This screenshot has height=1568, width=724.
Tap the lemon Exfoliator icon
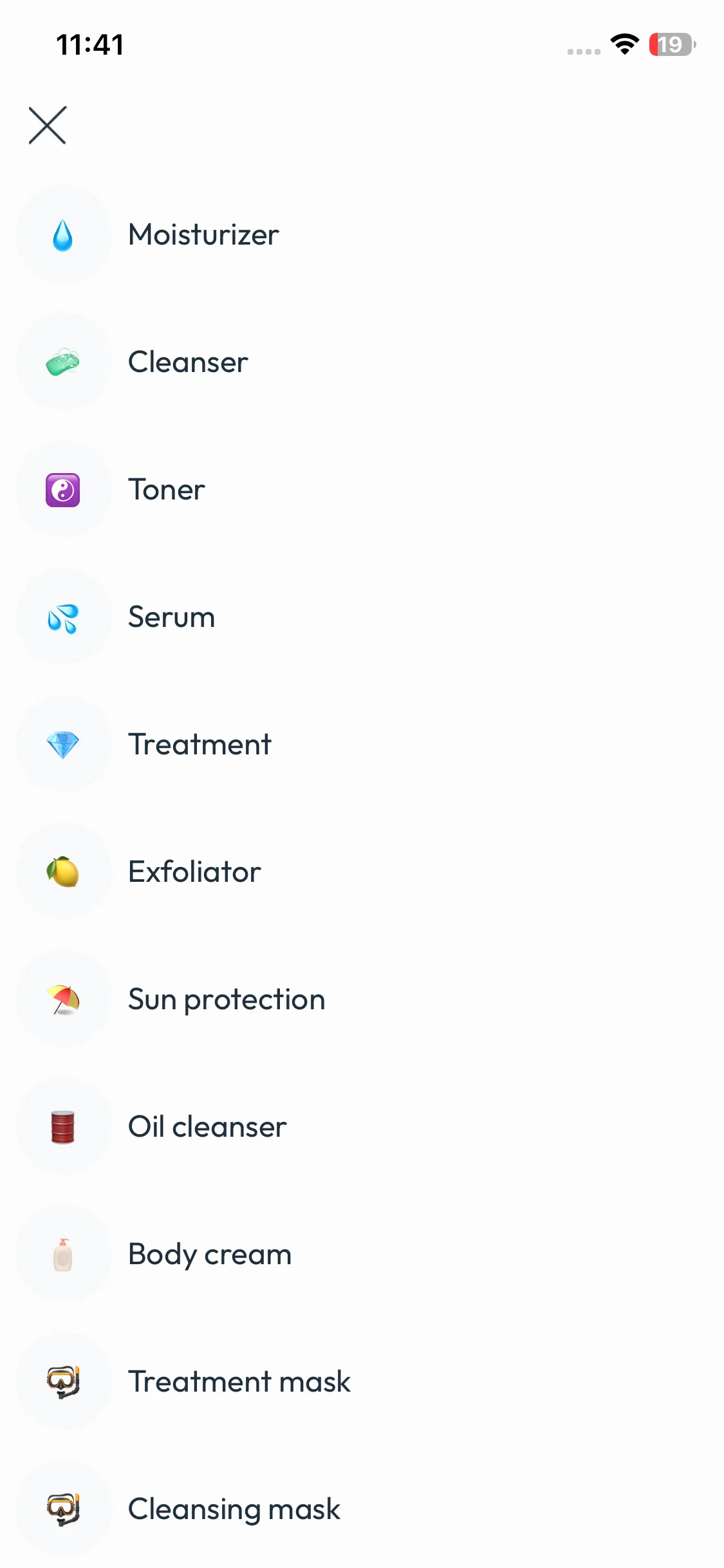point(63,872)
